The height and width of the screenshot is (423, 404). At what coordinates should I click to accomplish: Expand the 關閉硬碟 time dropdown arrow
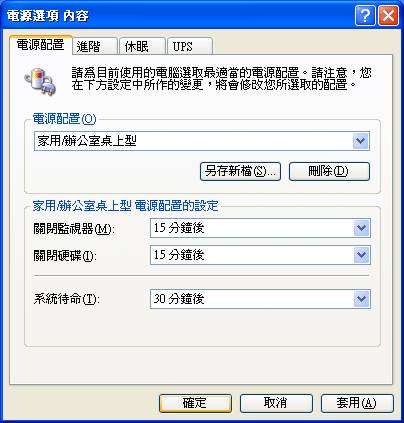[x=362, y=255]
